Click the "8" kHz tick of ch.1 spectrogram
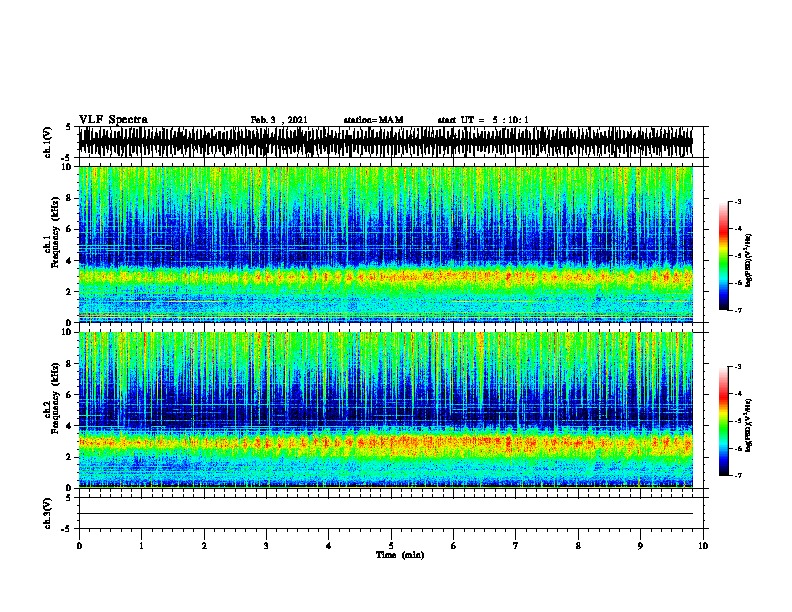This screenshot has height=612, width=792. (70, 198)
